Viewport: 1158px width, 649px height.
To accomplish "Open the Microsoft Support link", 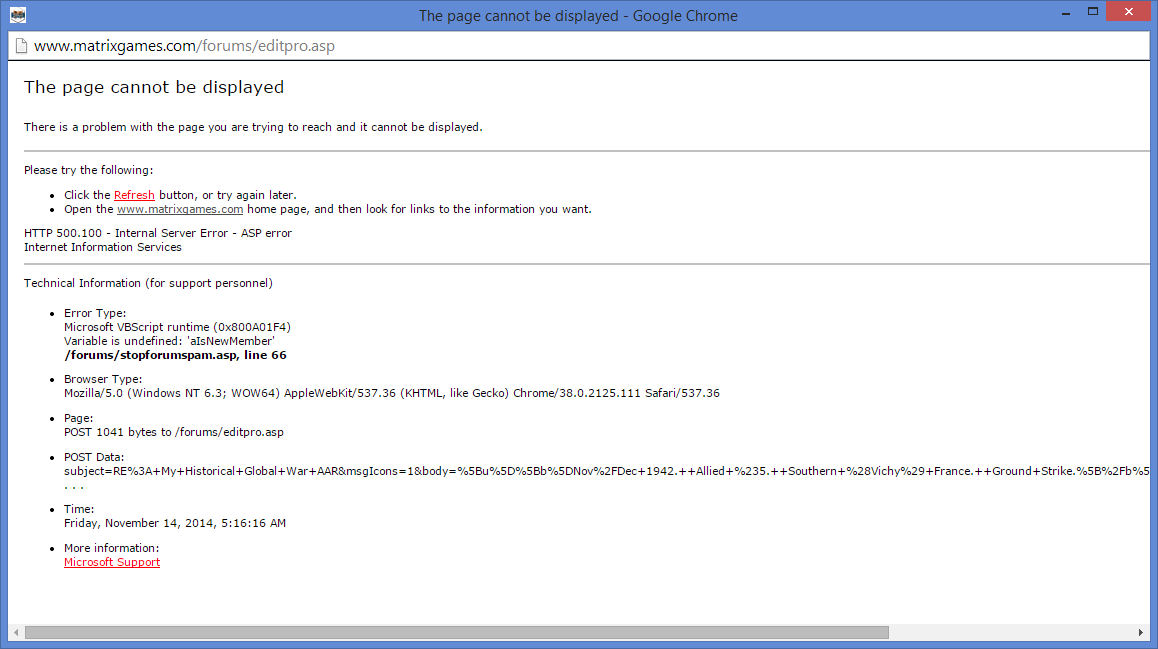I will coord(112,562).
